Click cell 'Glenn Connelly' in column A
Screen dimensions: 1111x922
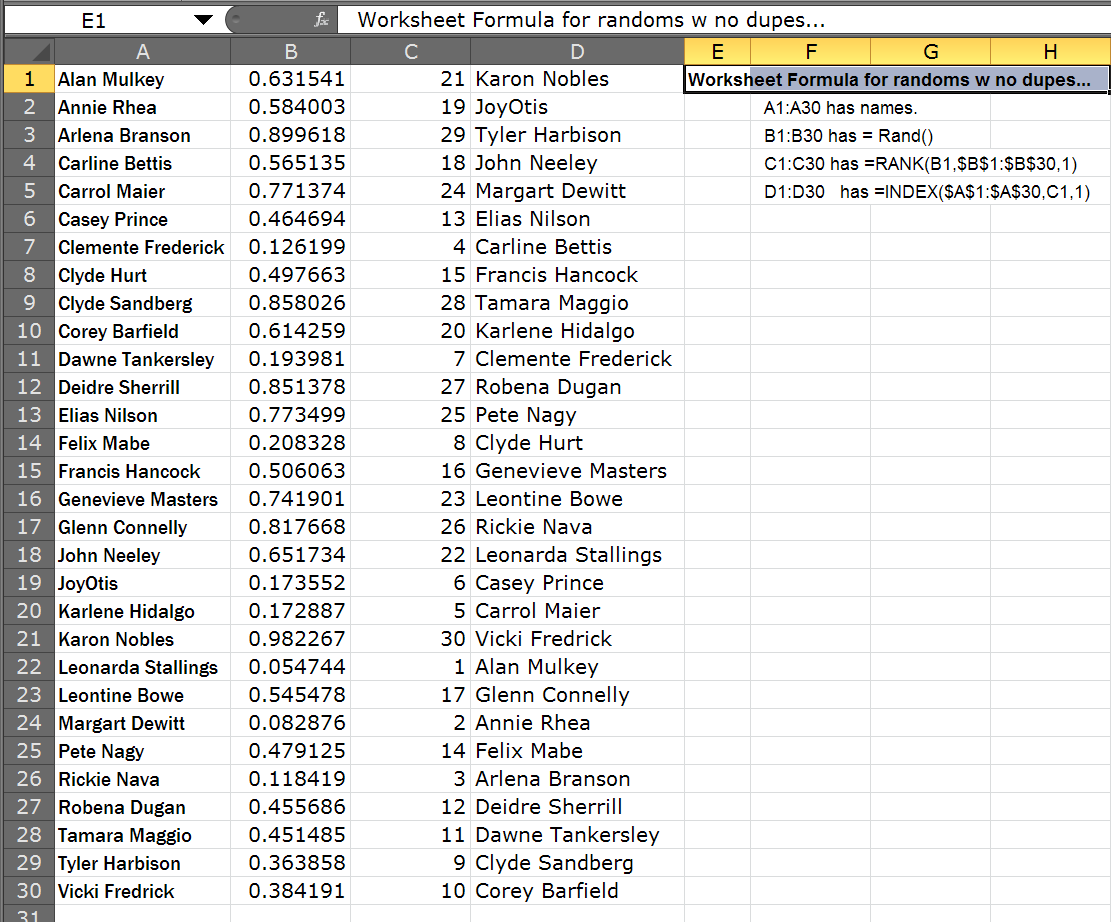tap(142, 527)
